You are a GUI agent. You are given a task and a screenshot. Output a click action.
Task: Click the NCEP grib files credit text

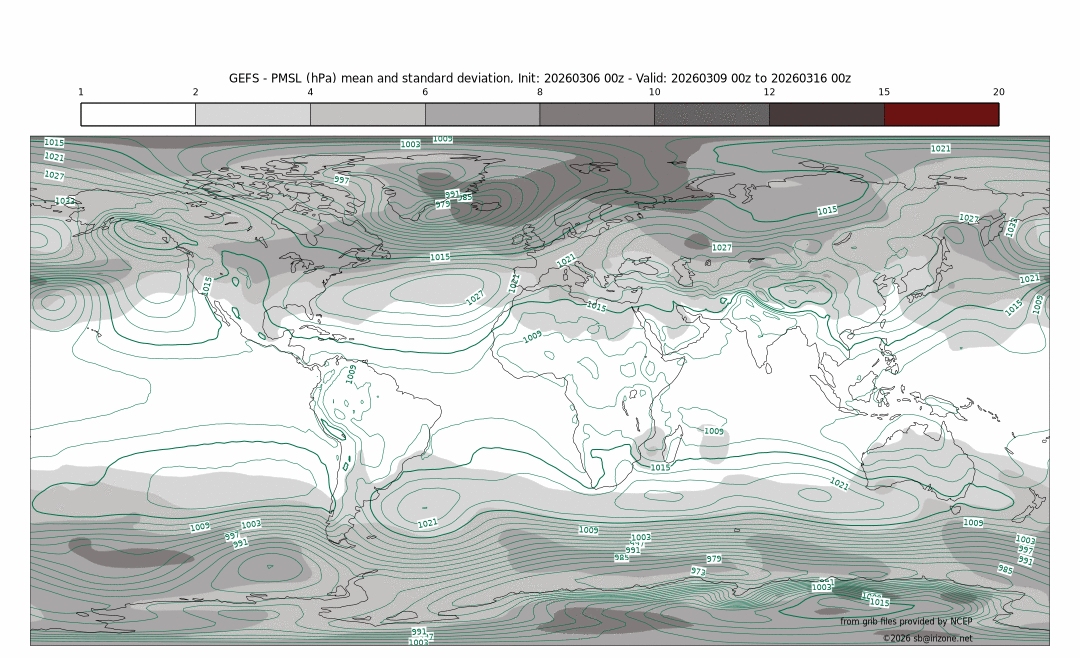[x=905, y=622]
